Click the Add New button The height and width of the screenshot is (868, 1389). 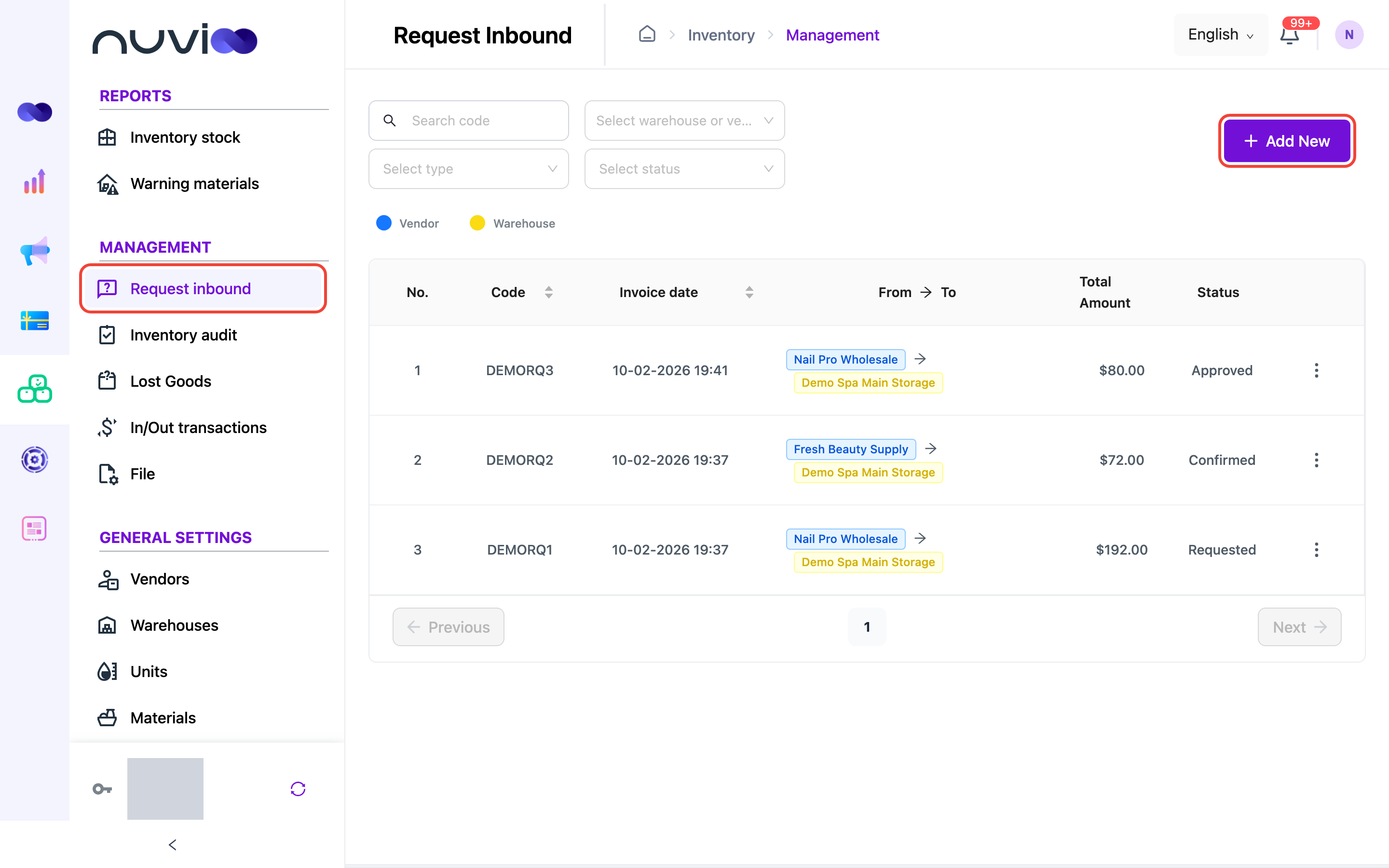pos(1286,141)
